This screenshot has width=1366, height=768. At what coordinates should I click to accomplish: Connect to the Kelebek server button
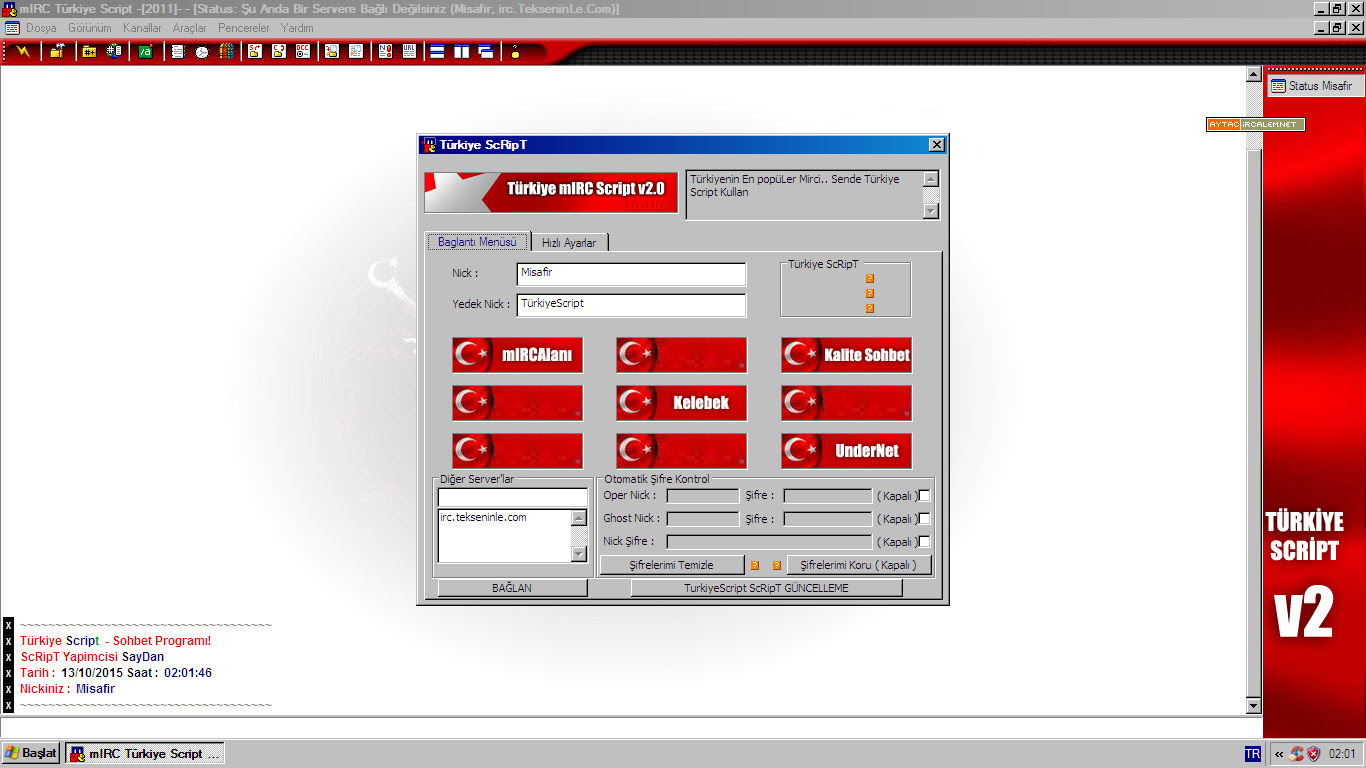tap(682, 403)
